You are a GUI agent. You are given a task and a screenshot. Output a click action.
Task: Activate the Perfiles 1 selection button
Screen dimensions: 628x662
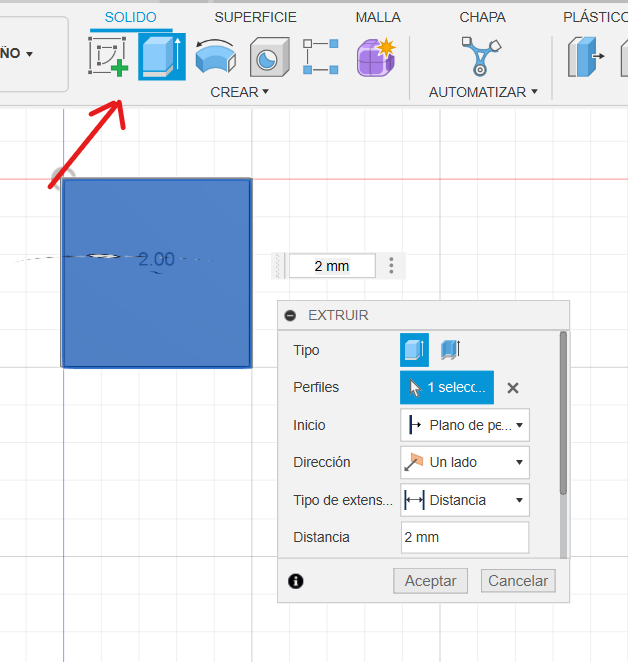pyautogui.click(x=447, y=388)
